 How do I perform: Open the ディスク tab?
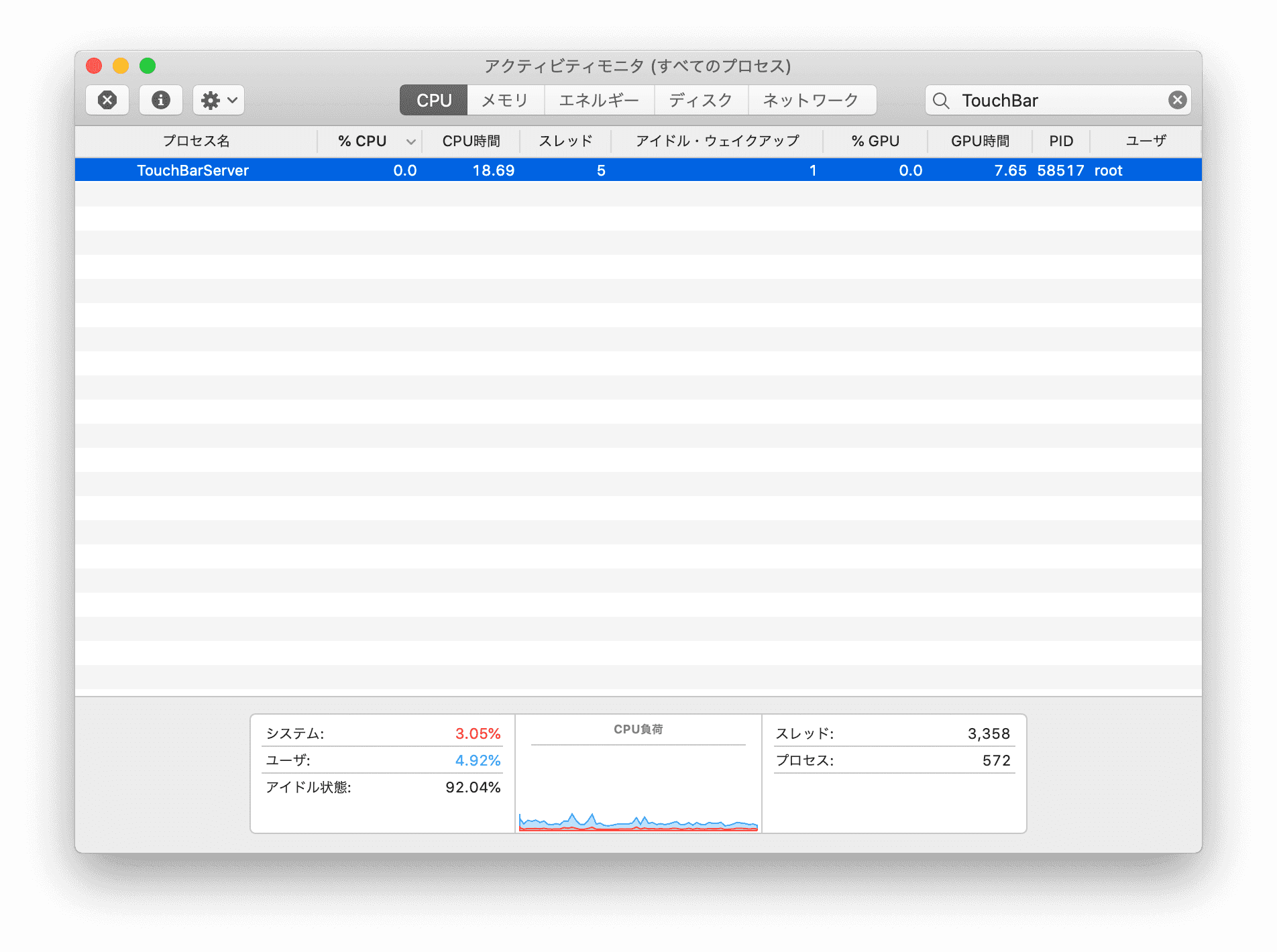pos(701,101)
